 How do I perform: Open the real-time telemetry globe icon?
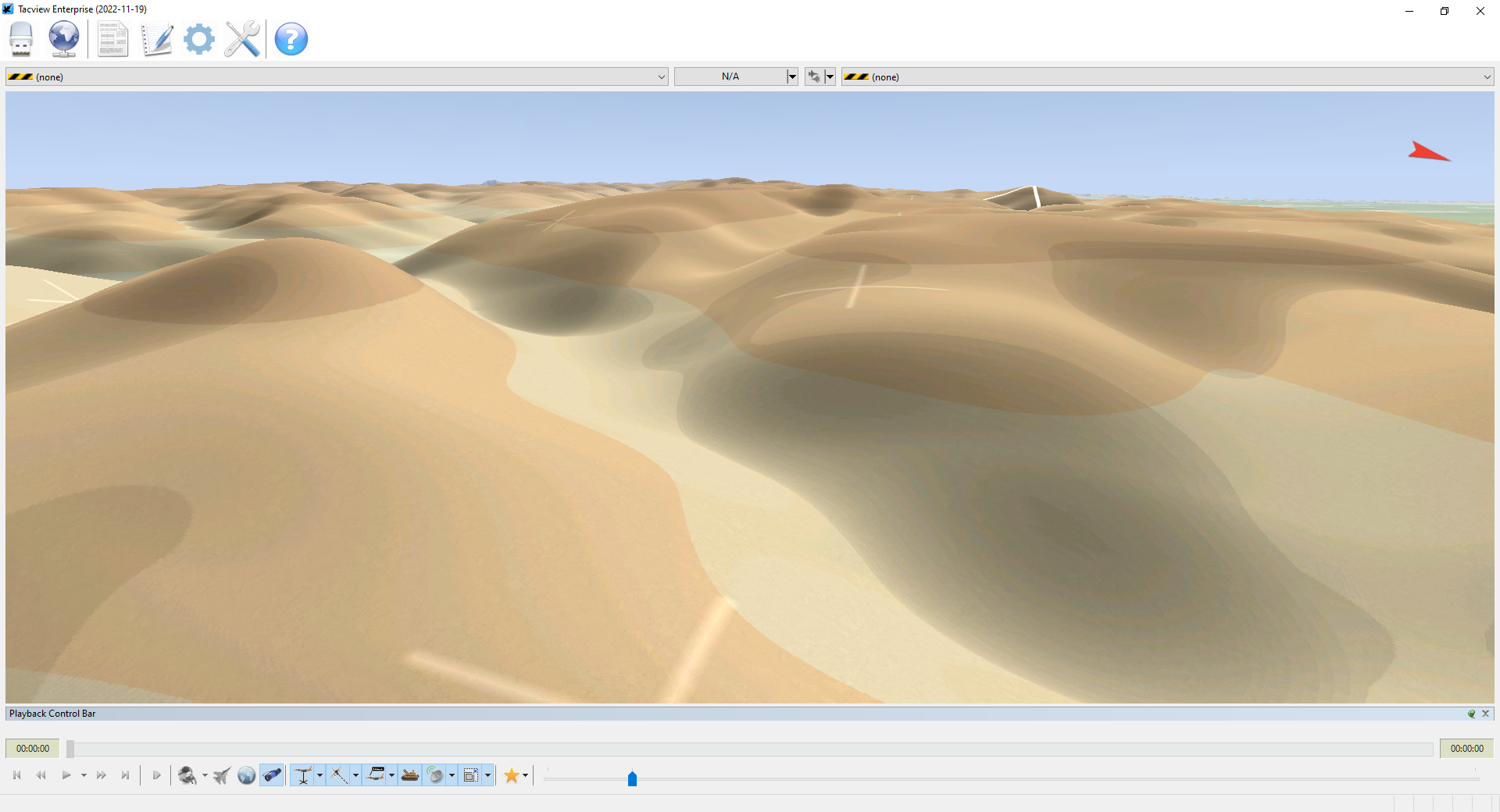click(x=64, y=39)
